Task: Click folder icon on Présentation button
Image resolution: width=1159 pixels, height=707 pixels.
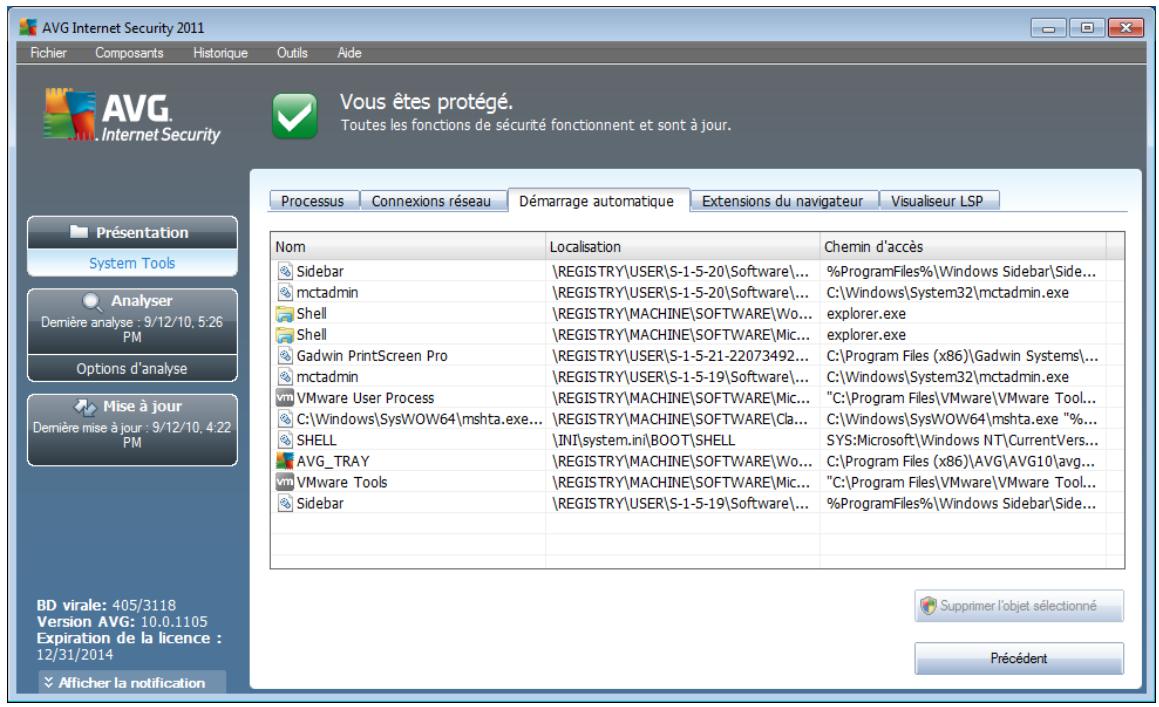Action: [x=79, y=231]
